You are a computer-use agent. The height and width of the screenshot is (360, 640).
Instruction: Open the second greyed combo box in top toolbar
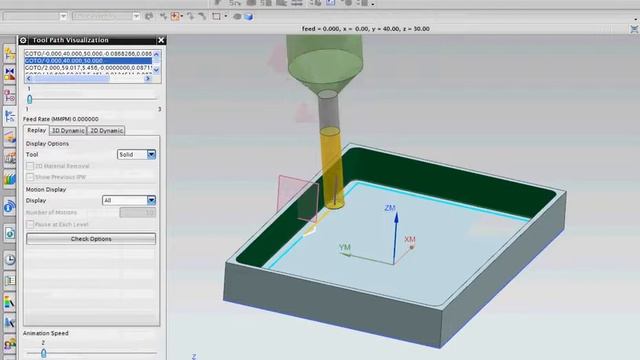tap(106, 16)
